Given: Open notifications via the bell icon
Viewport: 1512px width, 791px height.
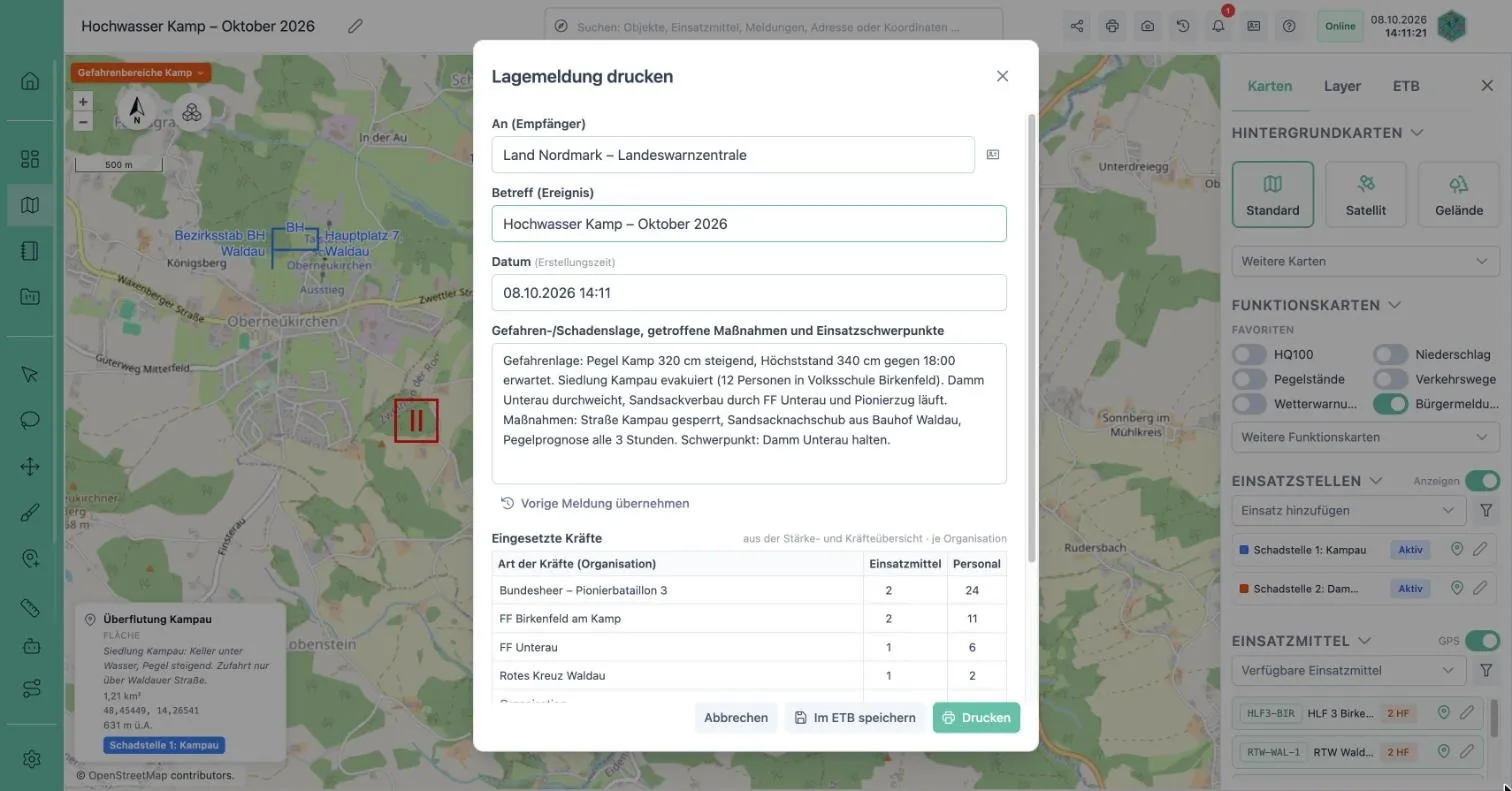Looking at the screenshot, I should 1218,26.
